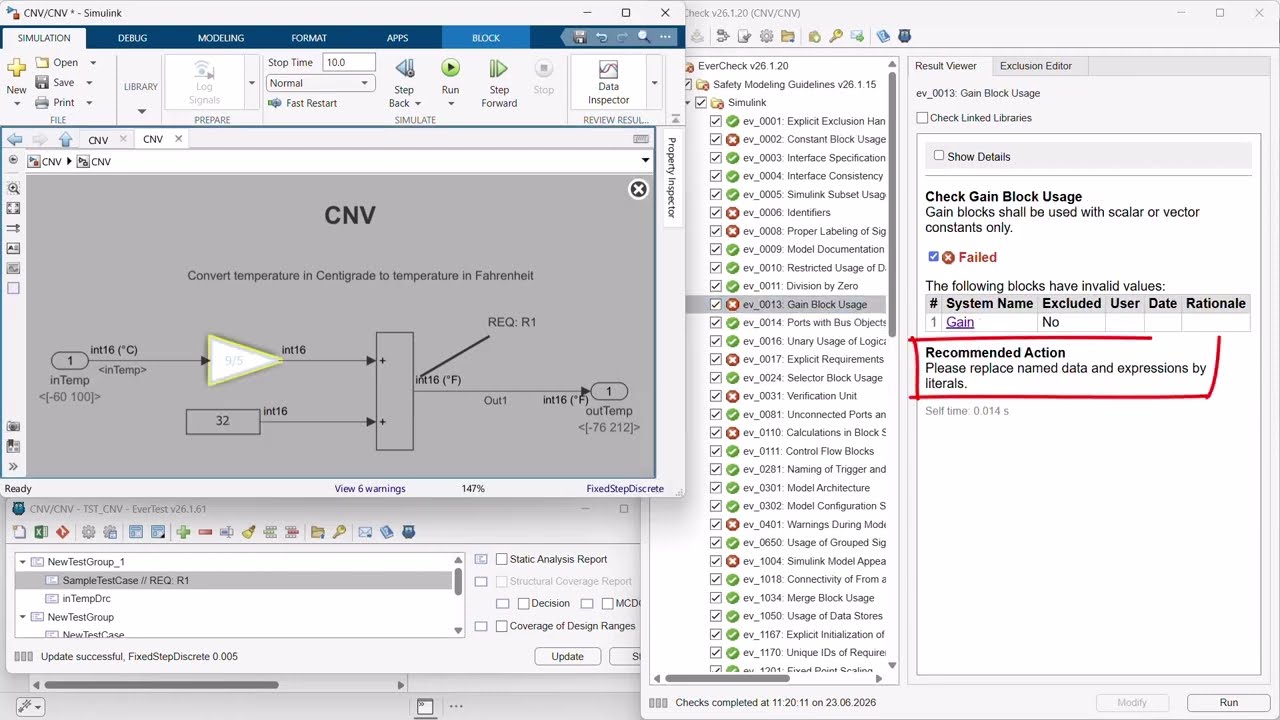Toggle the ev_0031 Verification Unit checkbox
This screenshot has height=720, width=1280.
pyautogui.click(x=715, y=396)
